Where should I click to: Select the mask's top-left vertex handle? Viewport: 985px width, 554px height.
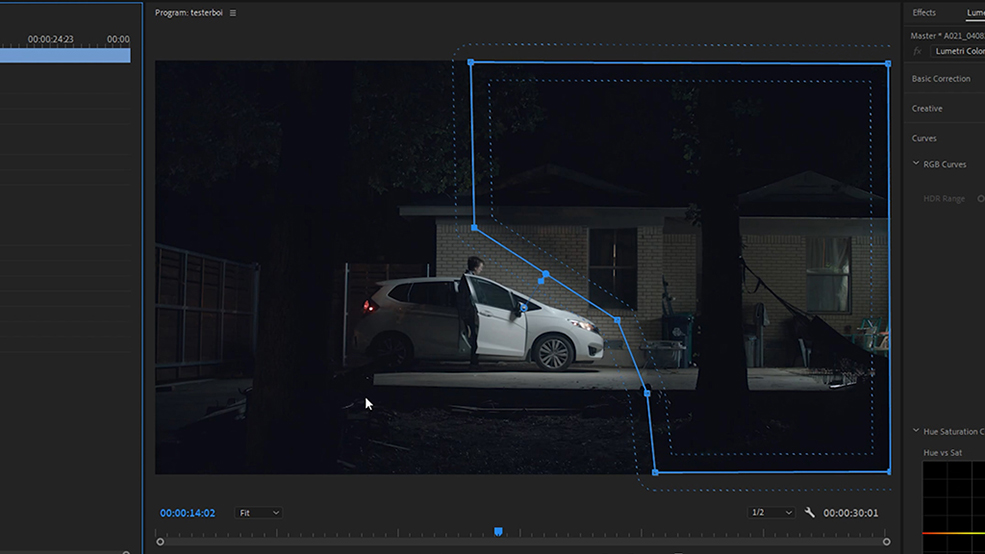471,62
